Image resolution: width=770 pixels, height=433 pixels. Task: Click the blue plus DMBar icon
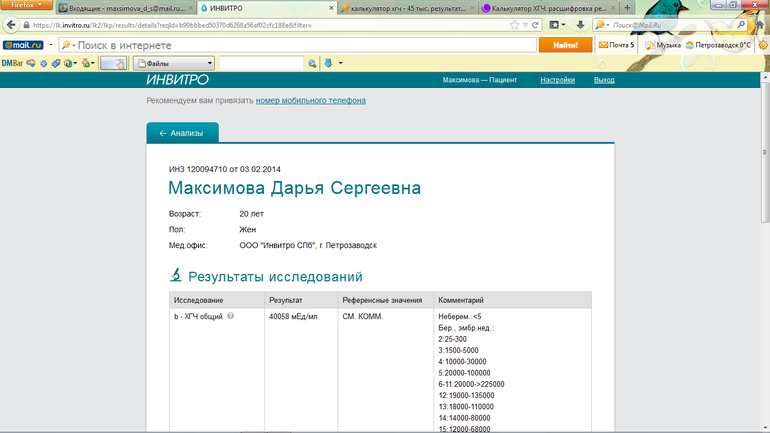coord(44,63)
